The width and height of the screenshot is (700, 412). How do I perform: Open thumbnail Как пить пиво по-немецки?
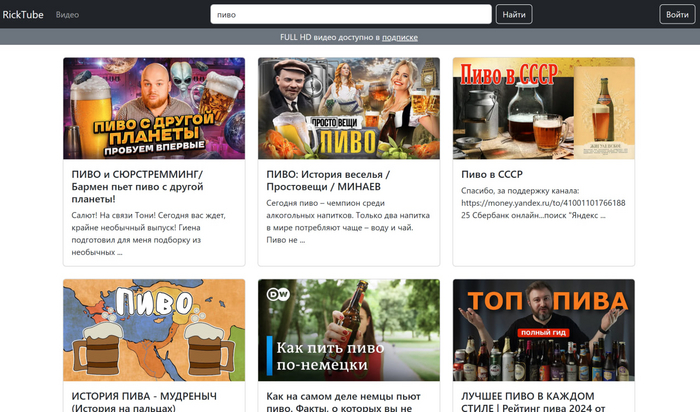click(349, 330)
